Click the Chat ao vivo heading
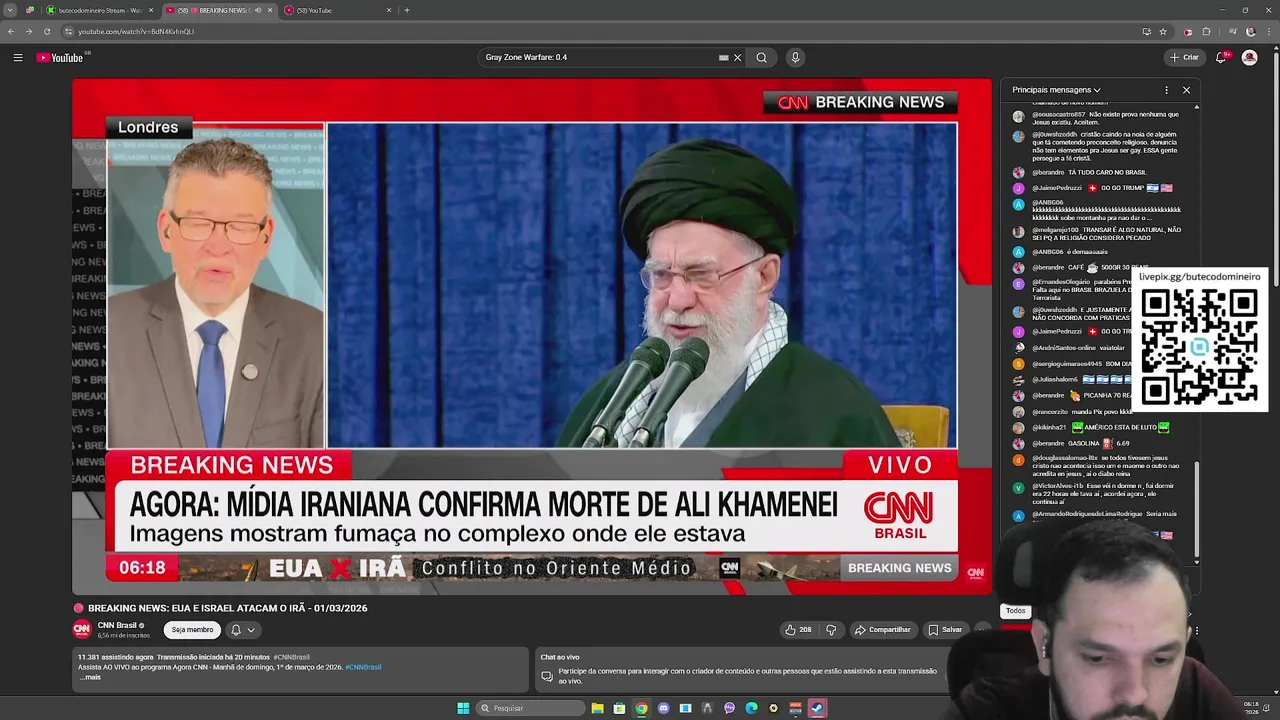 [x=560, y=657]
